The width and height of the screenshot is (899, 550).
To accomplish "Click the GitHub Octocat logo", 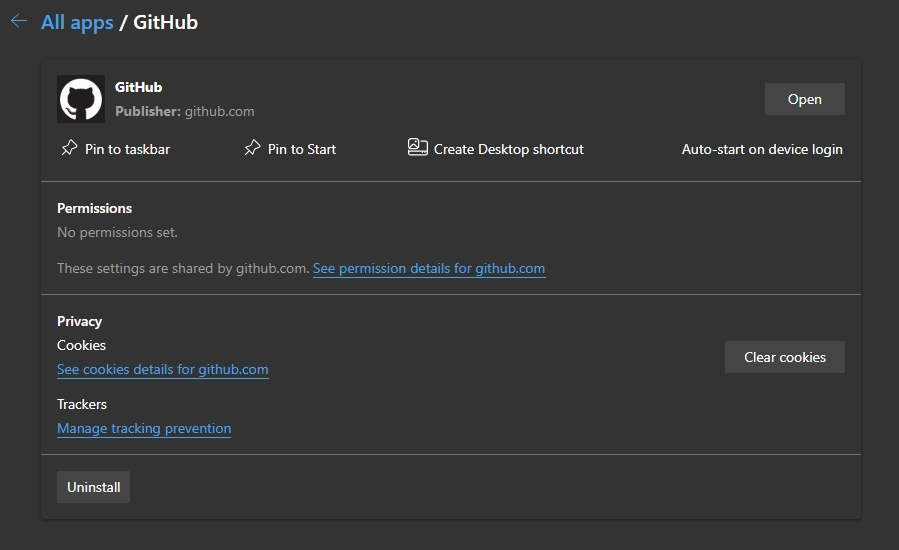I will (x=81, y=99).
